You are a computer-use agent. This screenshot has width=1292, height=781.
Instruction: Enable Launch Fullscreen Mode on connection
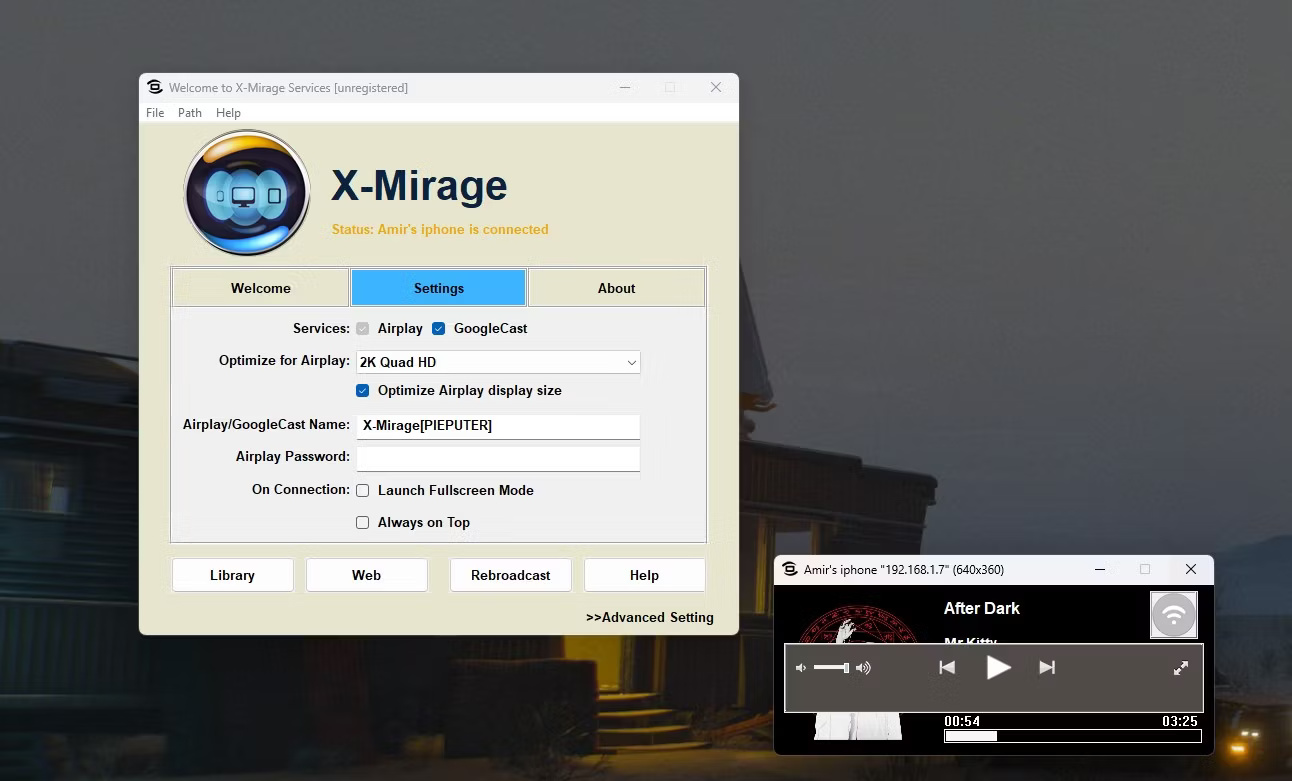(362, 490)
